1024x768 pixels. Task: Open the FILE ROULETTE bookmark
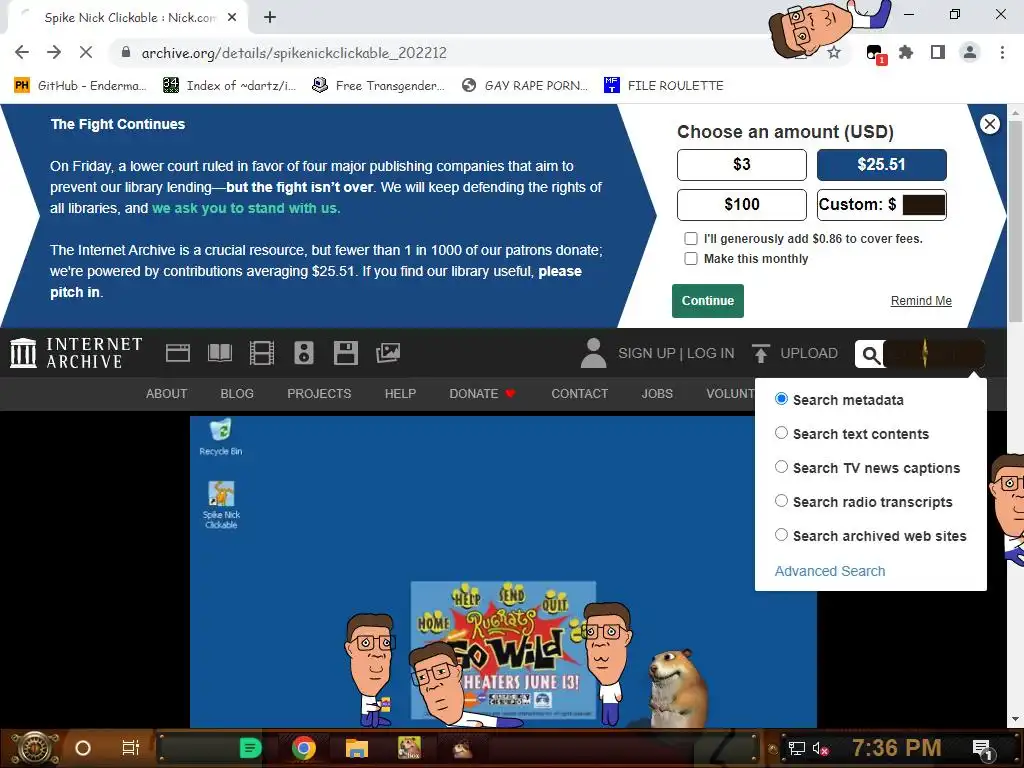click(x=664, y=86)
